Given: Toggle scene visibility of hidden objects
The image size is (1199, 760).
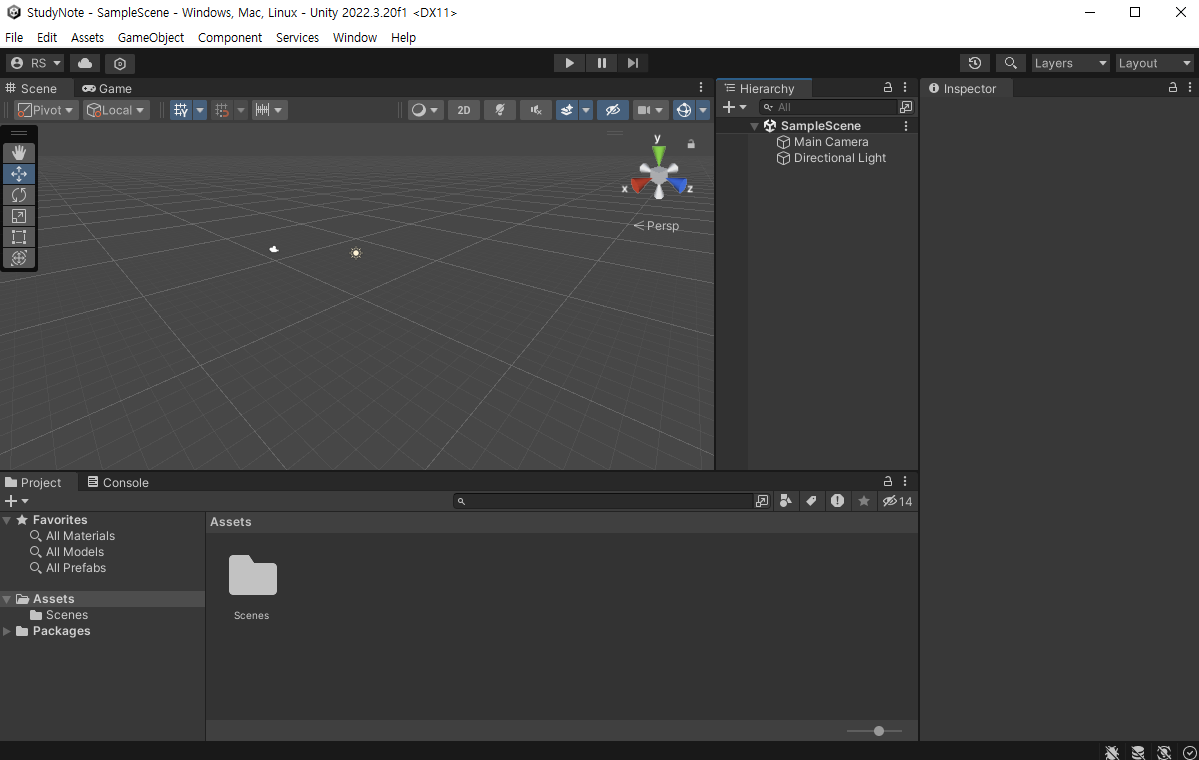Looking at the screenshot, I should pyautogui.click(x=612, y=110).
